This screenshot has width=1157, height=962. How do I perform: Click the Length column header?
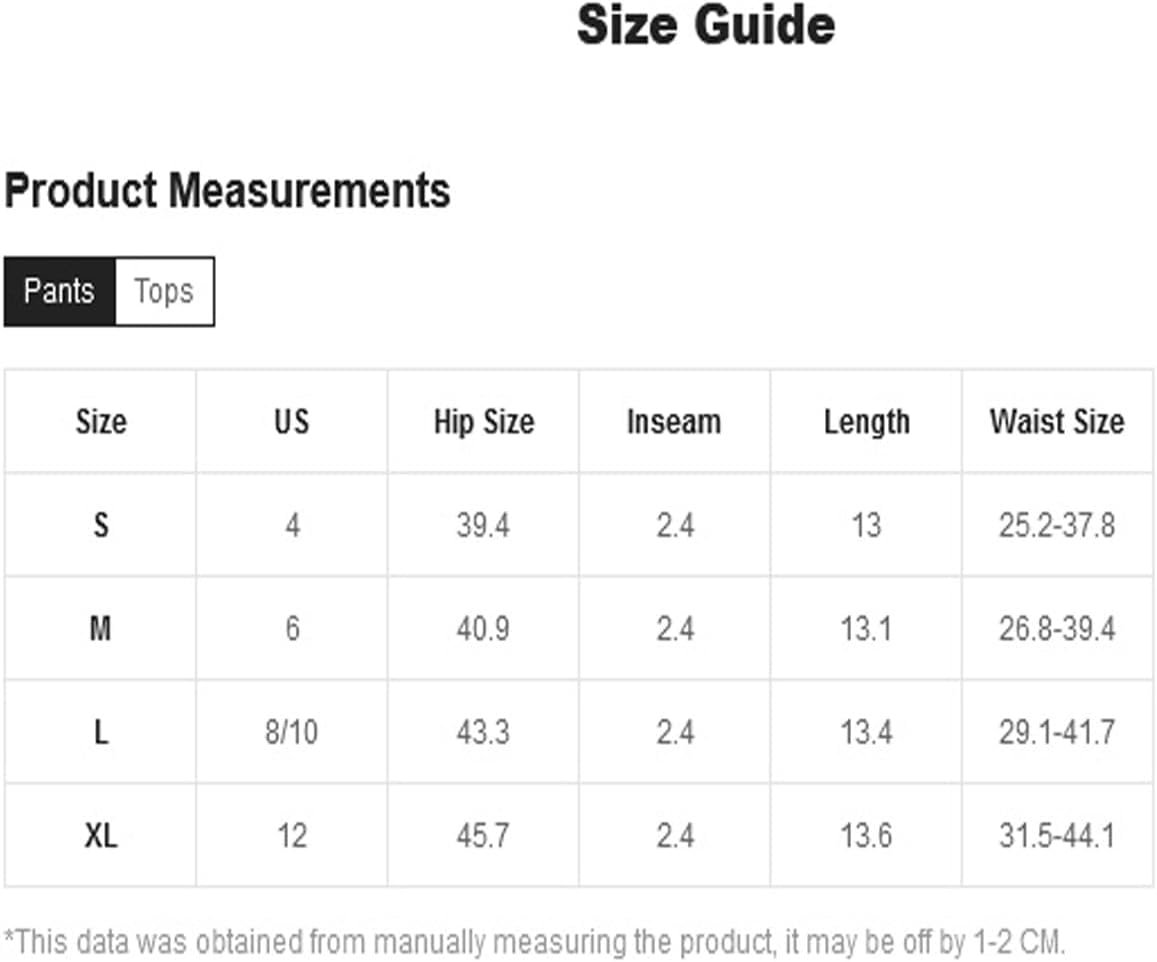click(x=866, y=421)
